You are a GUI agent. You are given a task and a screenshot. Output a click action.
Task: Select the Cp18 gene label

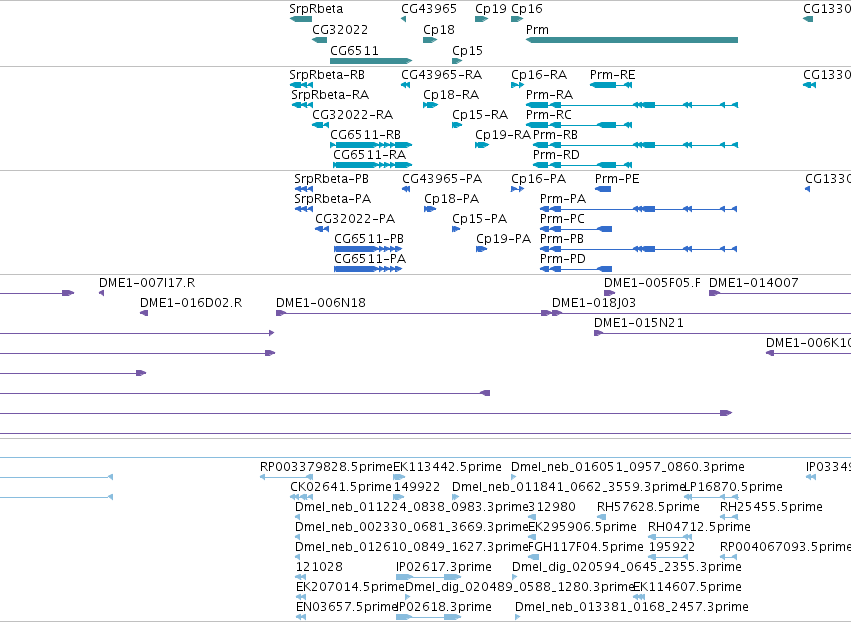(439, 29)
